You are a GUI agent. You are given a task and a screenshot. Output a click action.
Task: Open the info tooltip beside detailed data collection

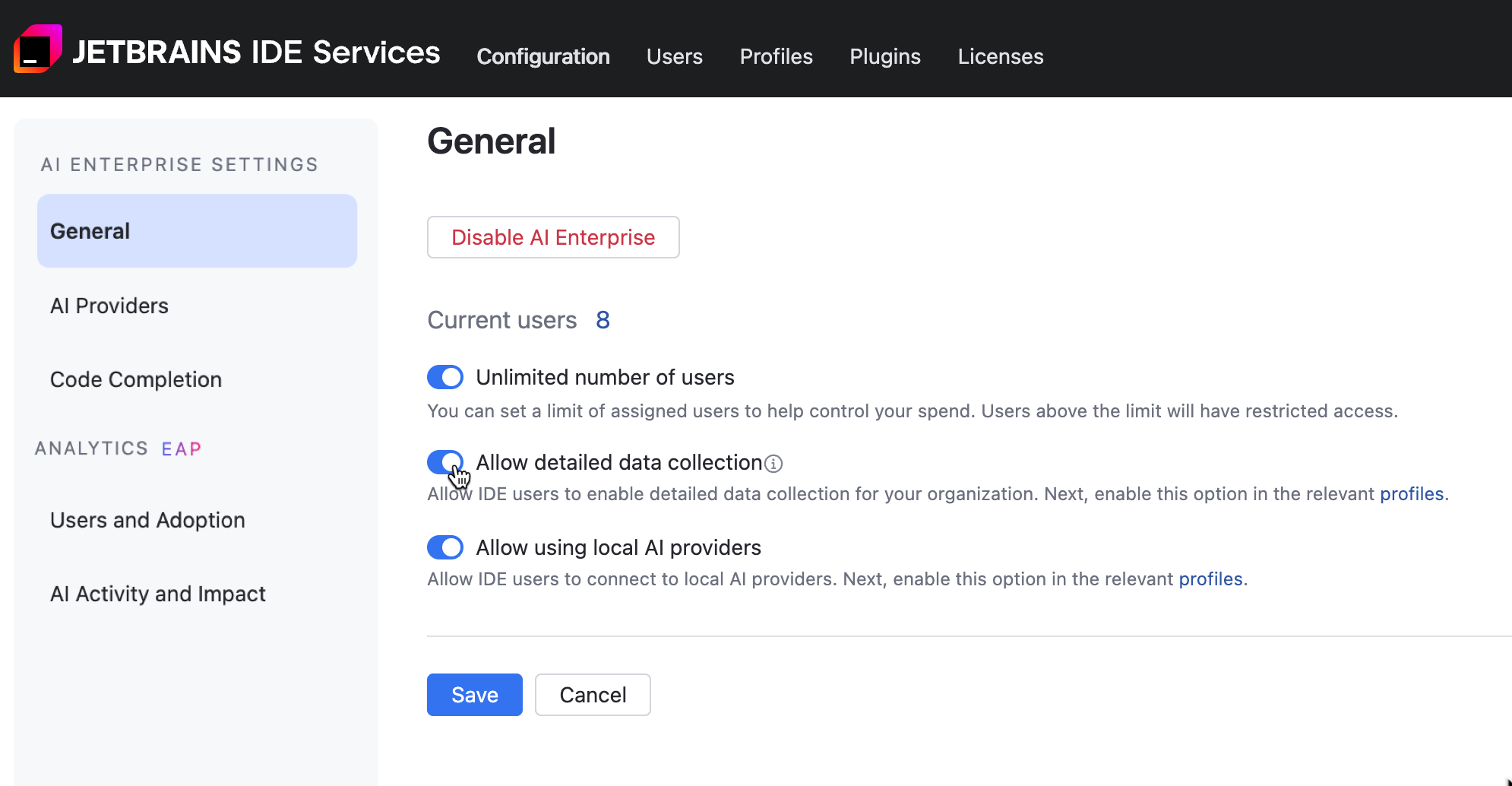pyautogui.click(x=774, y=463)
